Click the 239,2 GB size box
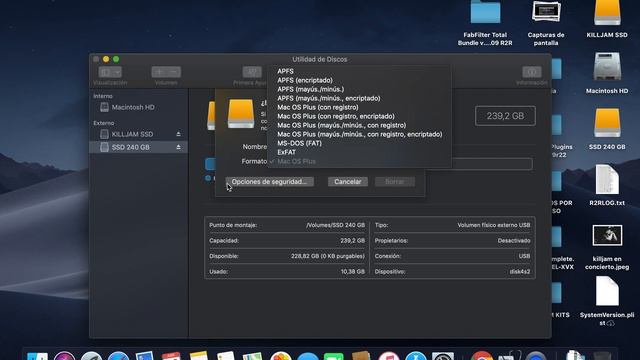The height and width of the screenshot is (360, 640). (505, 116)
